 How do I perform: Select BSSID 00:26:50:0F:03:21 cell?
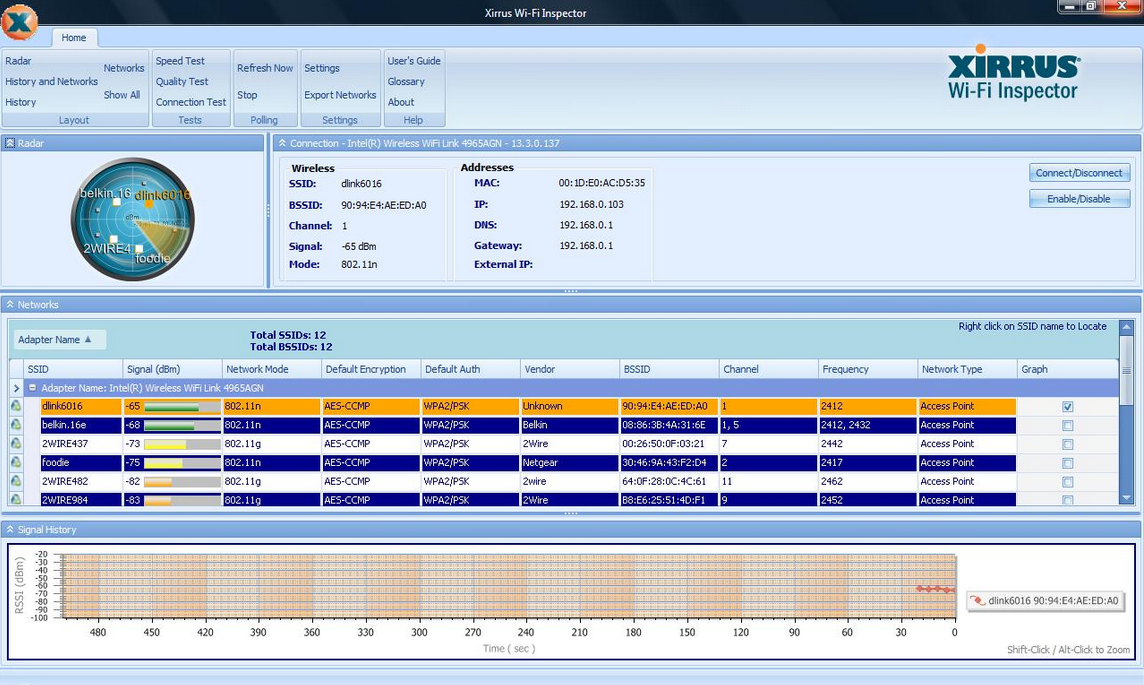pyautogui.click(x=668, y=444)
